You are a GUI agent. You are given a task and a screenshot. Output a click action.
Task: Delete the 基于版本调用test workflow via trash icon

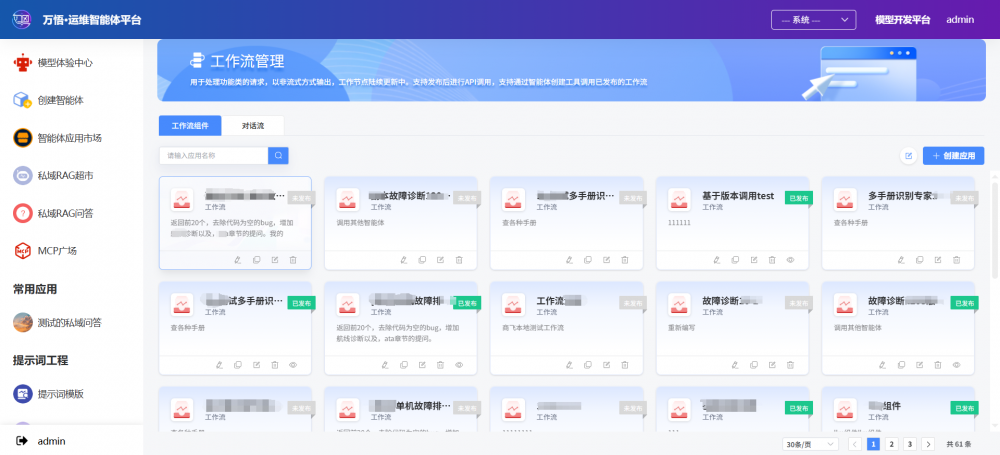point(771,260)
